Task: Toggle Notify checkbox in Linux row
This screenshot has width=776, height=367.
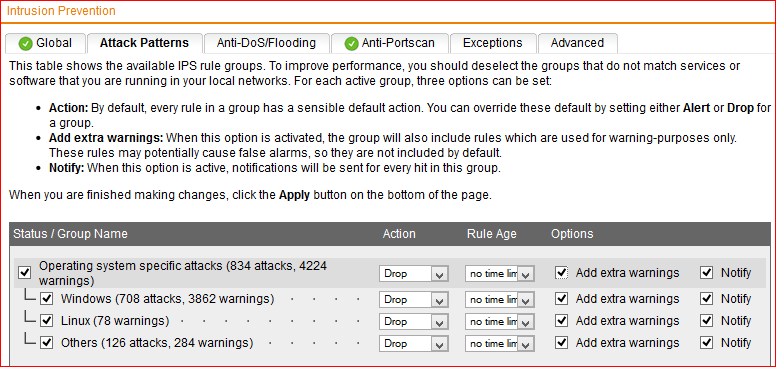Action: (x=707, y=321)
